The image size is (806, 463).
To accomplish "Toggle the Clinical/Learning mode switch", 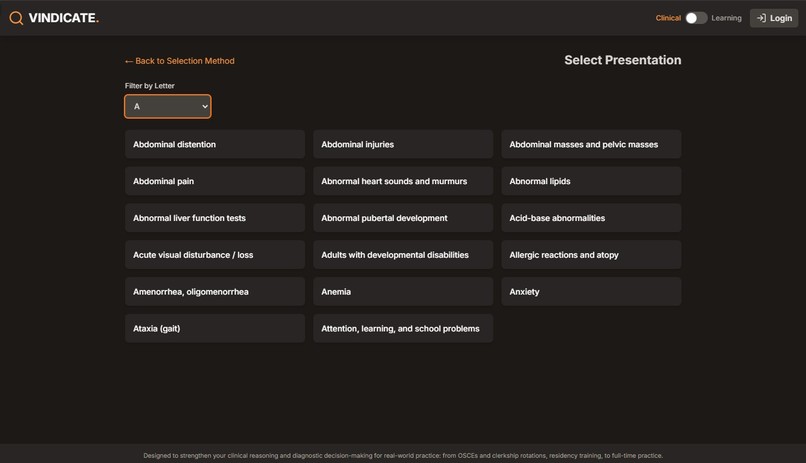I will point(696,18).
